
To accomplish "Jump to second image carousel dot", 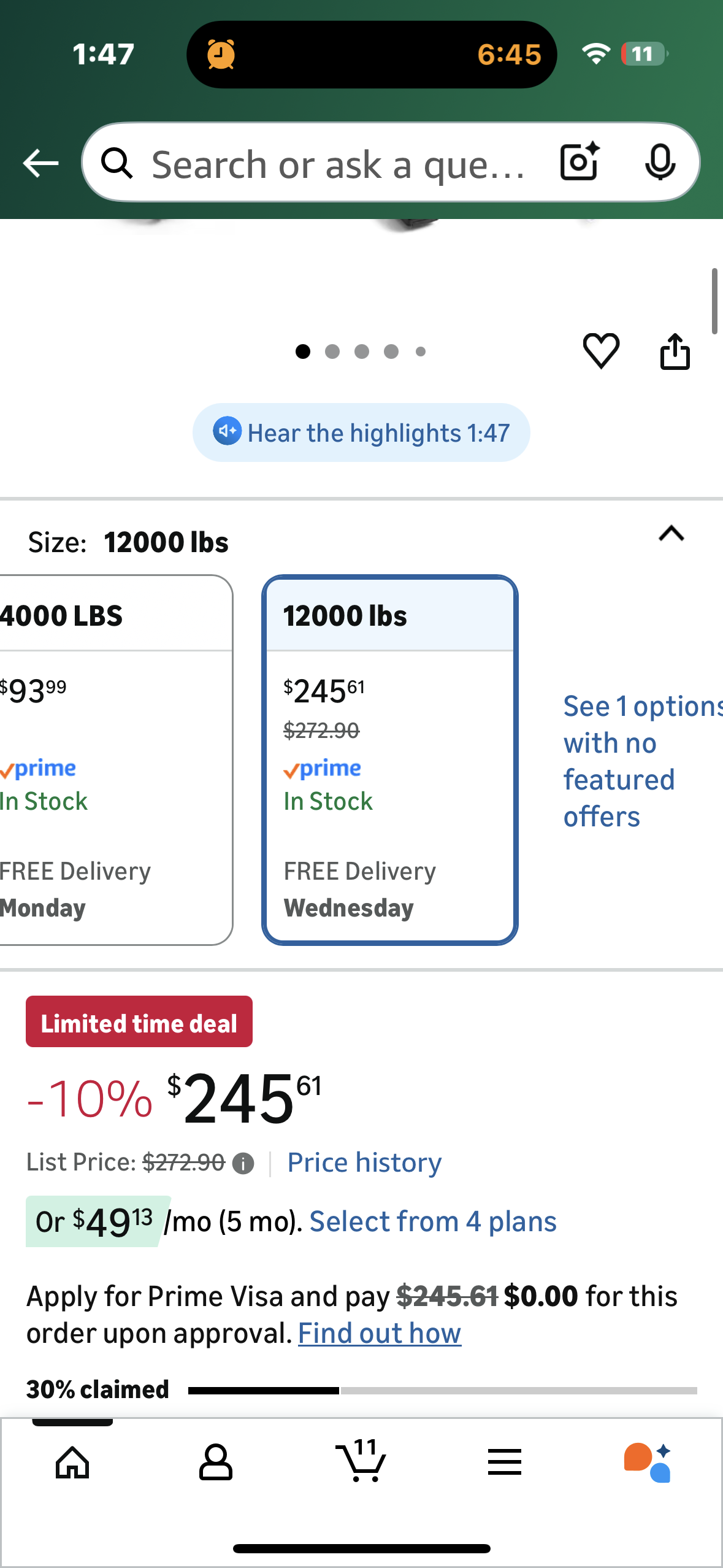I will coord(332,352).
